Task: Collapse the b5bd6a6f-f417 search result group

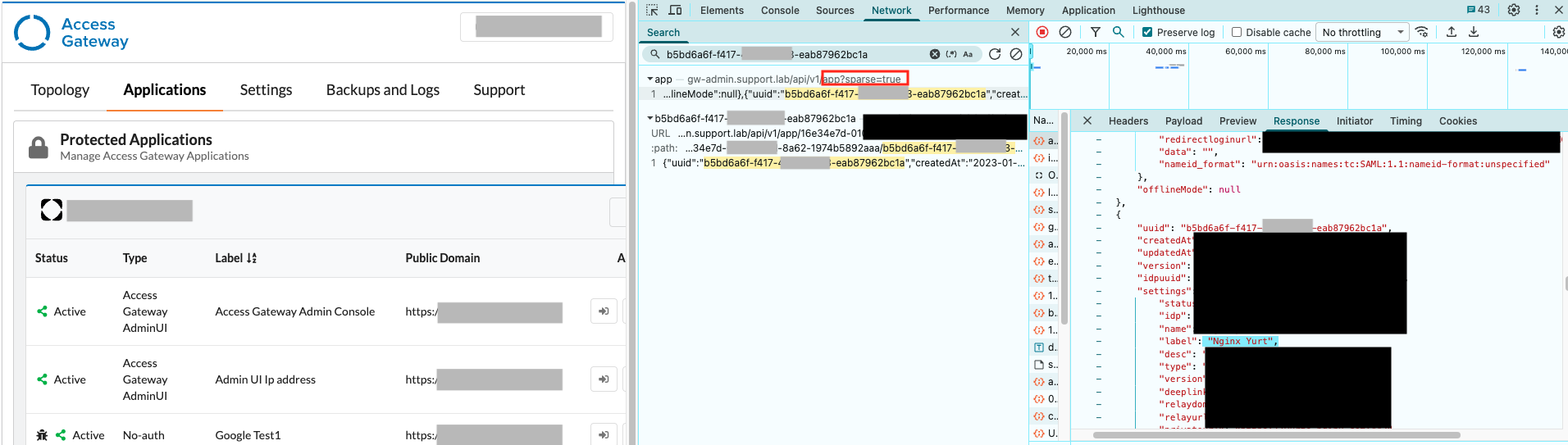Action: [x=650, y=119]
